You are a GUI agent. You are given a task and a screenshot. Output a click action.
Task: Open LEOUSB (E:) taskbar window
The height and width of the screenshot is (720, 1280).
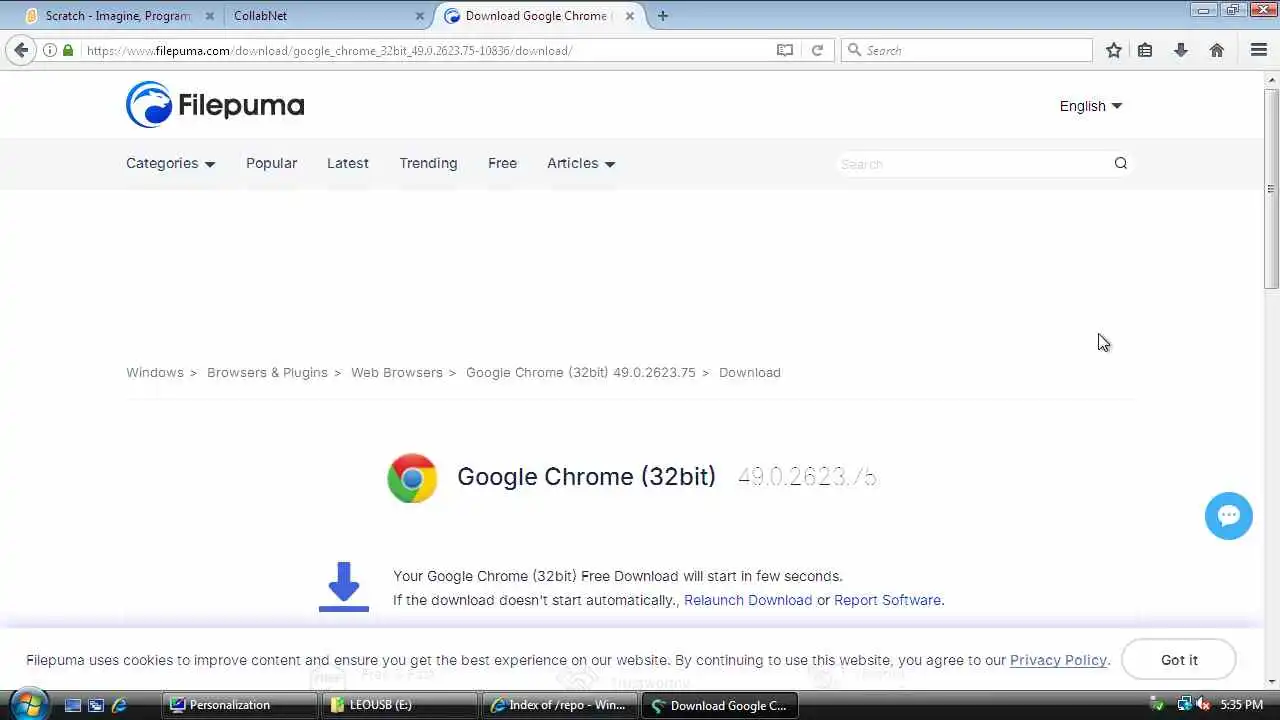[x=399, y=705]
